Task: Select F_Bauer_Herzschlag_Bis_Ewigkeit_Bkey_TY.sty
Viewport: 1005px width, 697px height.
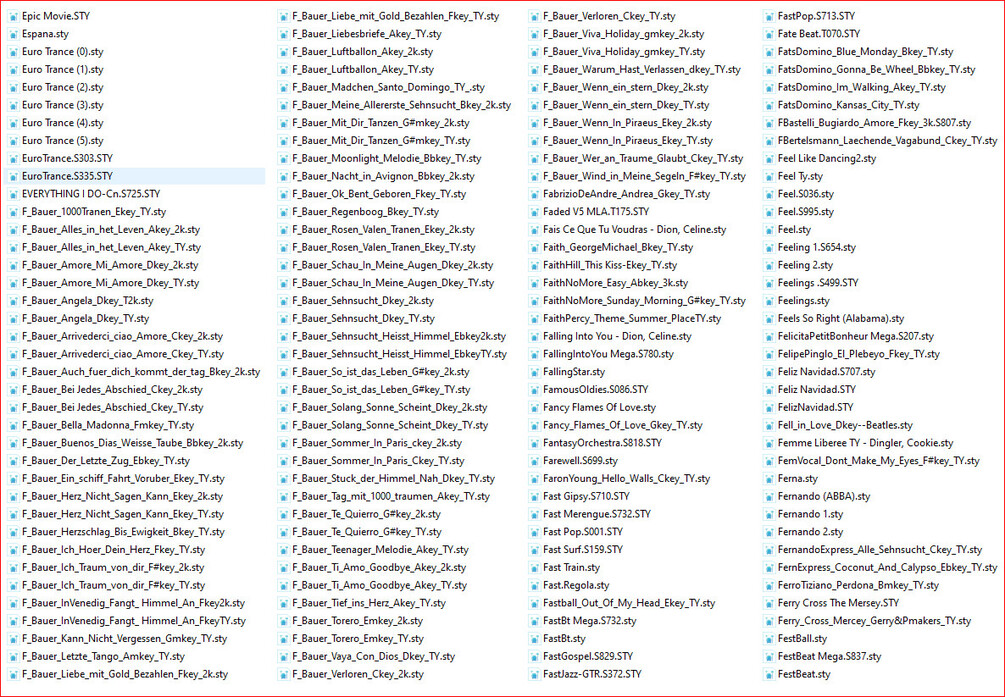Action: click(x=123, y=532)
